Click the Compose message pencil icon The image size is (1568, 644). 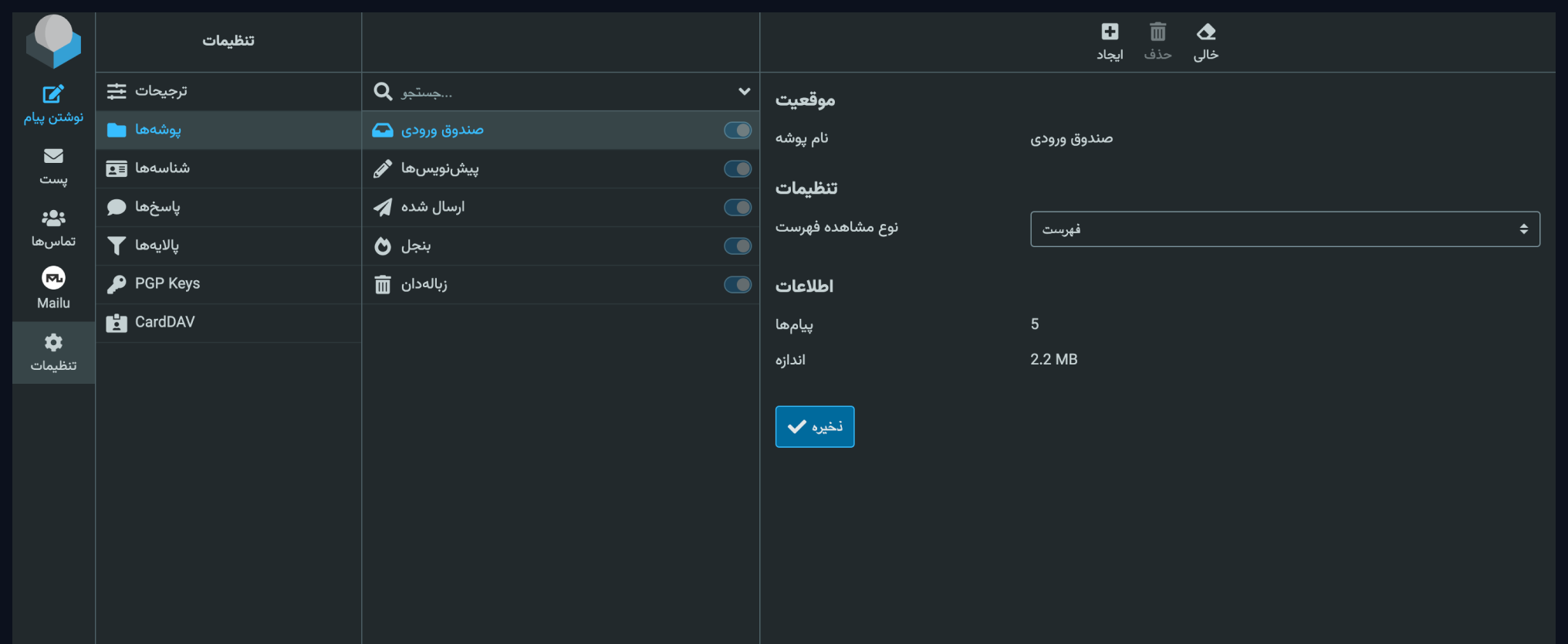click(x=53, y=94)
